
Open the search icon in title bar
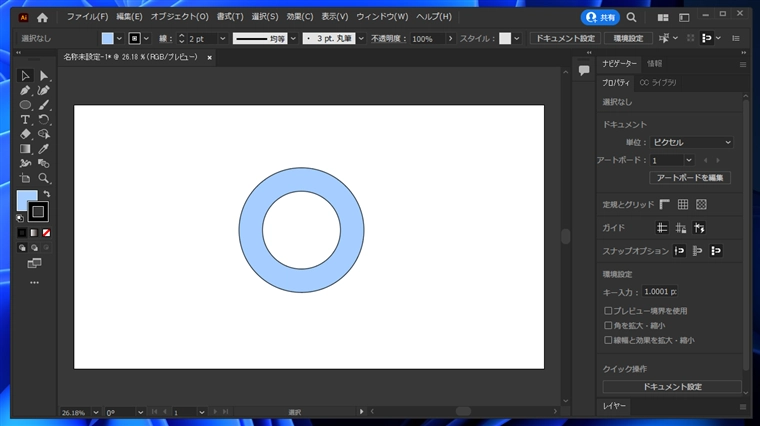631,17
